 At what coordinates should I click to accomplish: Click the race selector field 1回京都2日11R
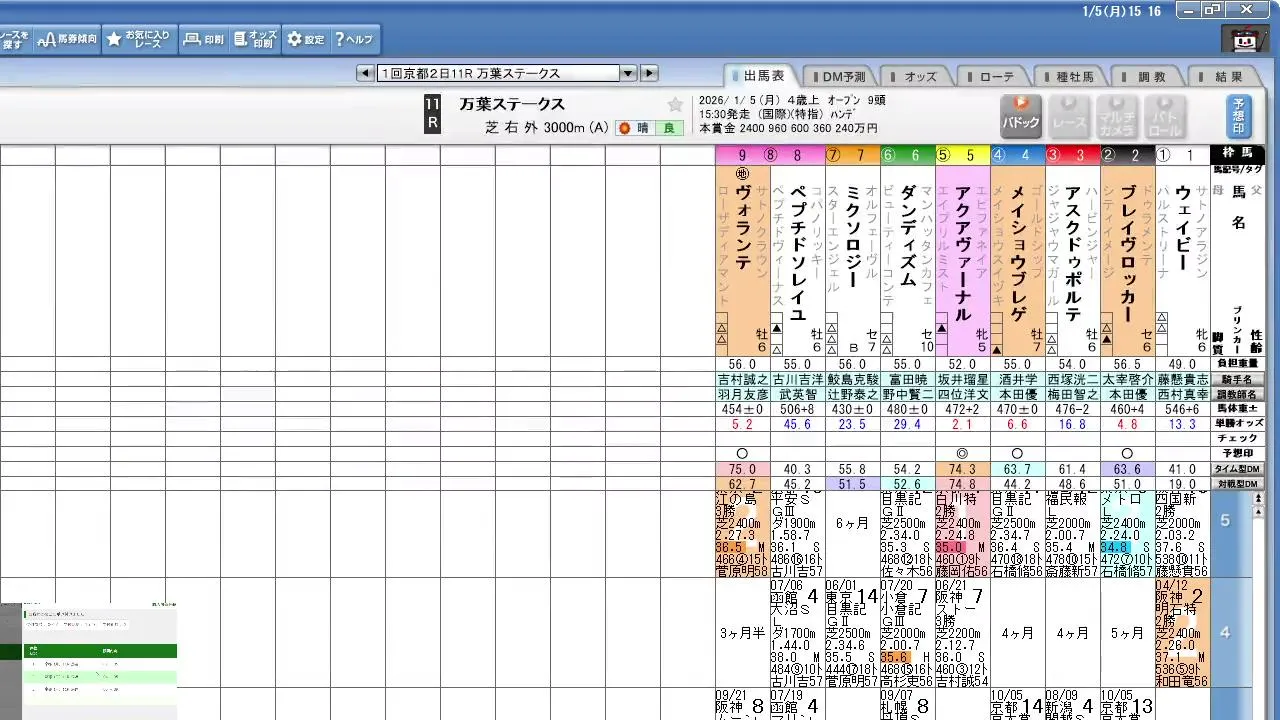tap(498, 73)
